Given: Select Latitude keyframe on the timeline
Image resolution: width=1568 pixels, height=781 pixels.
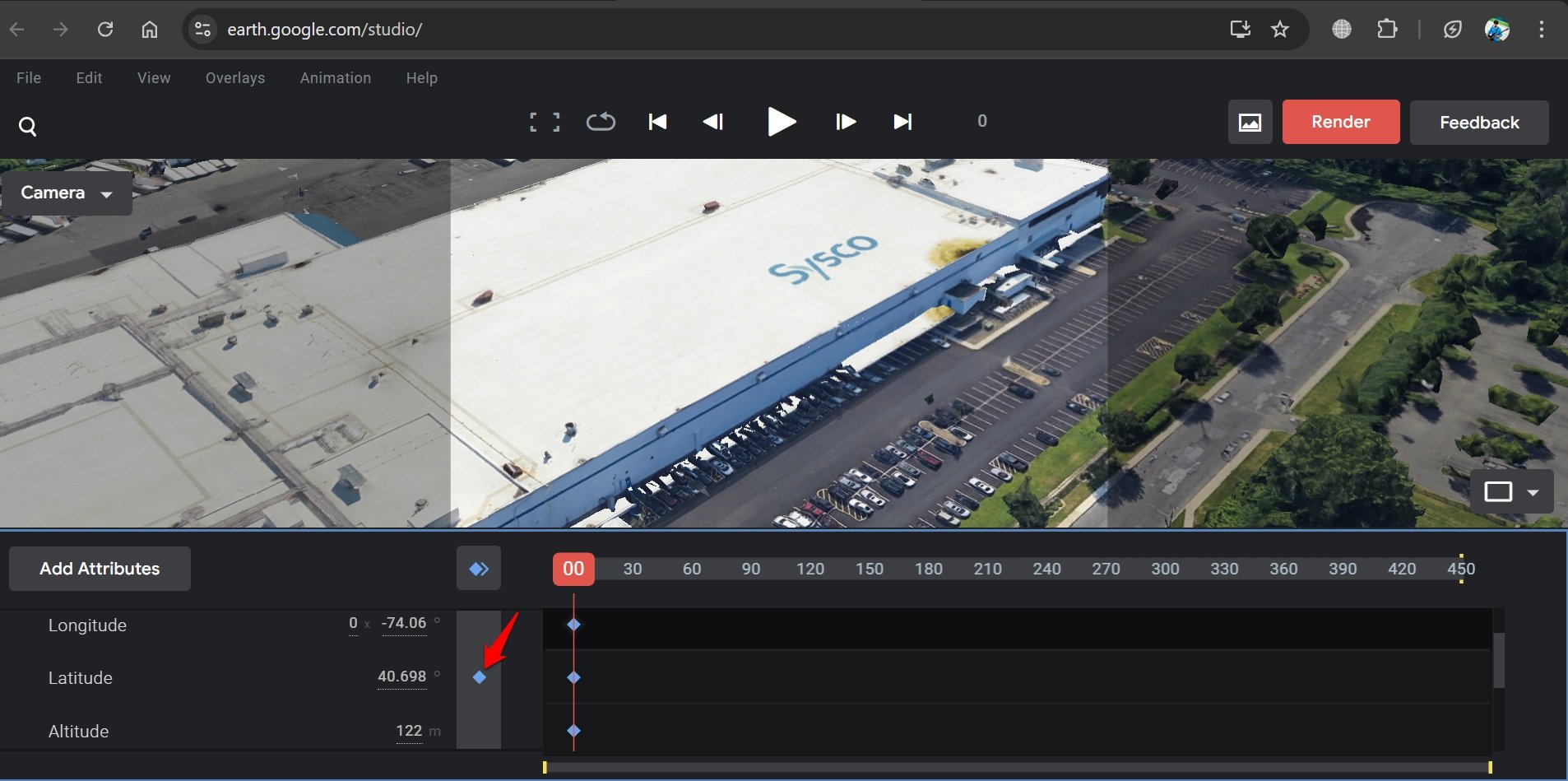Looking at the screenshot, I should point(574,677).
